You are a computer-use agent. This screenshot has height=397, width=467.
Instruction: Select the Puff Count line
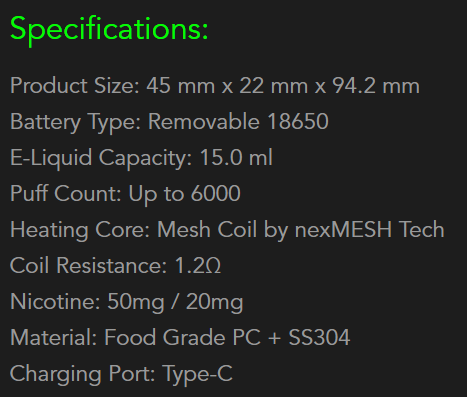click(x=125, y=194)
